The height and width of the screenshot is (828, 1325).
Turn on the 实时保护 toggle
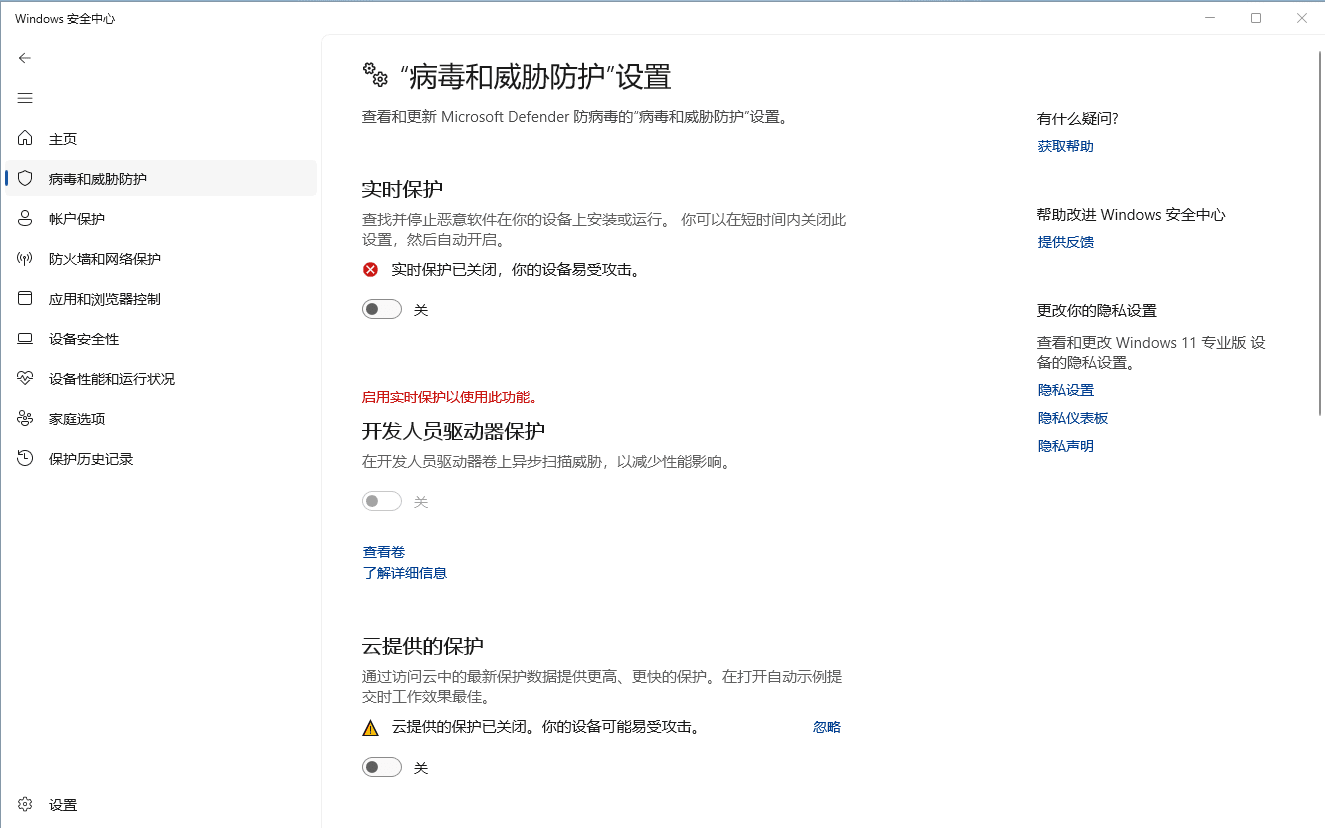point(382,310)
